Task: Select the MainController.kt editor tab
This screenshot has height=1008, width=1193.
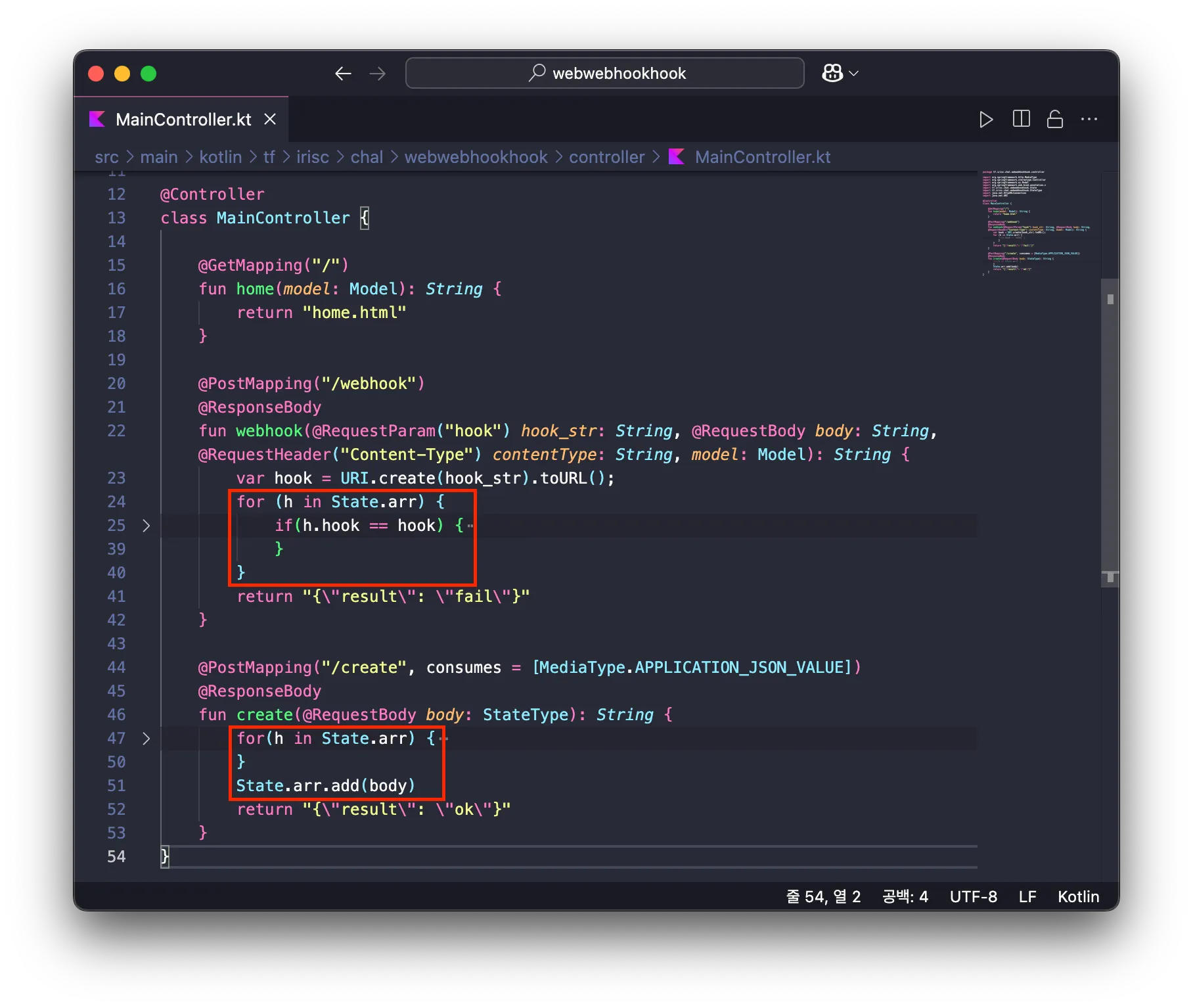Action: click(x=183, y=120)
